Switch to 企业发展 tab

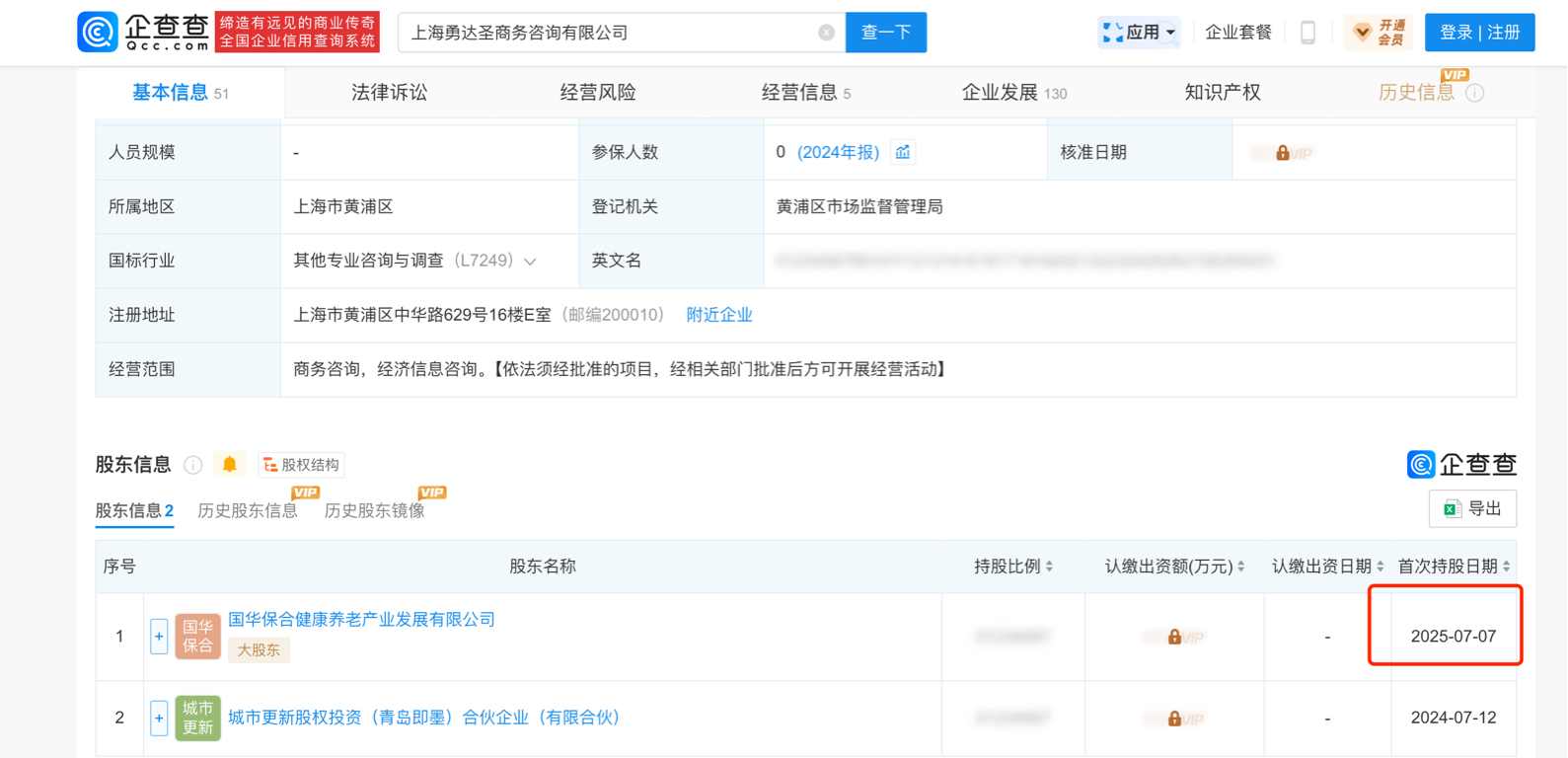pos(1014,93)
